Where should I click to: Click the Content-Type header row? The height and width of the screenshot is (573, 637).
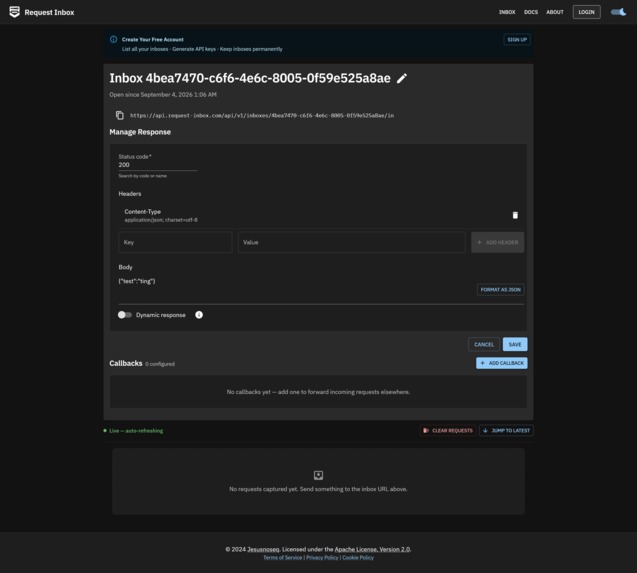coord(321,215)
